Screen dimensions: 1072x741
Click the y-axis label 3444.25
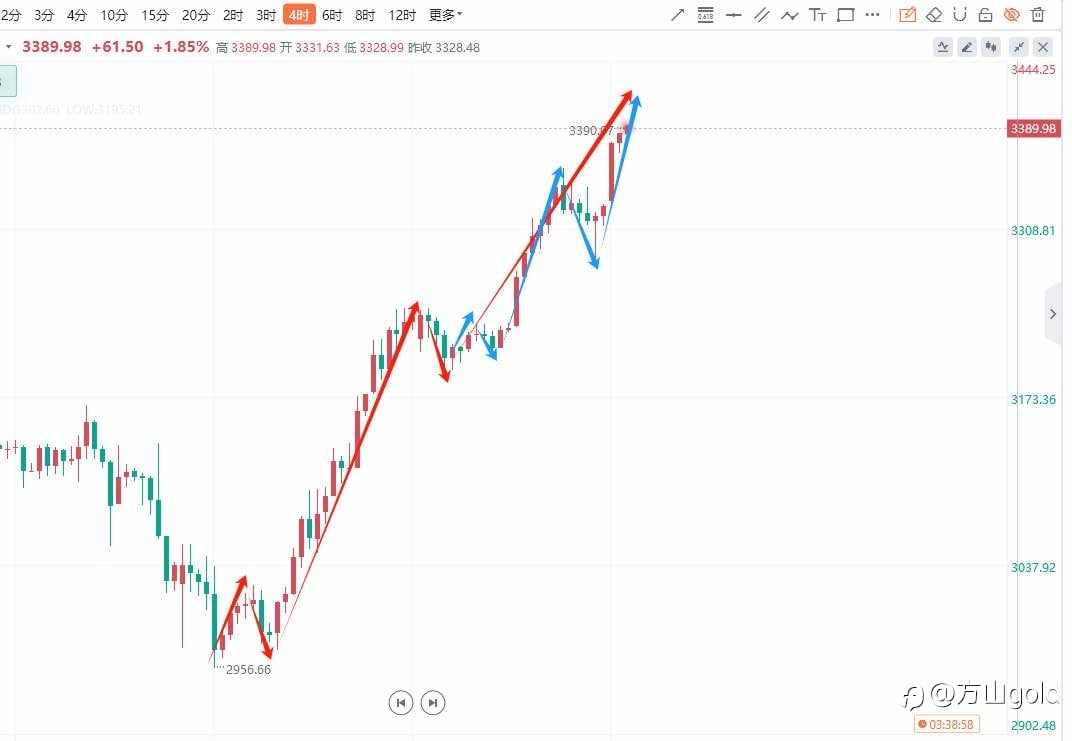tap(1033, 70)
